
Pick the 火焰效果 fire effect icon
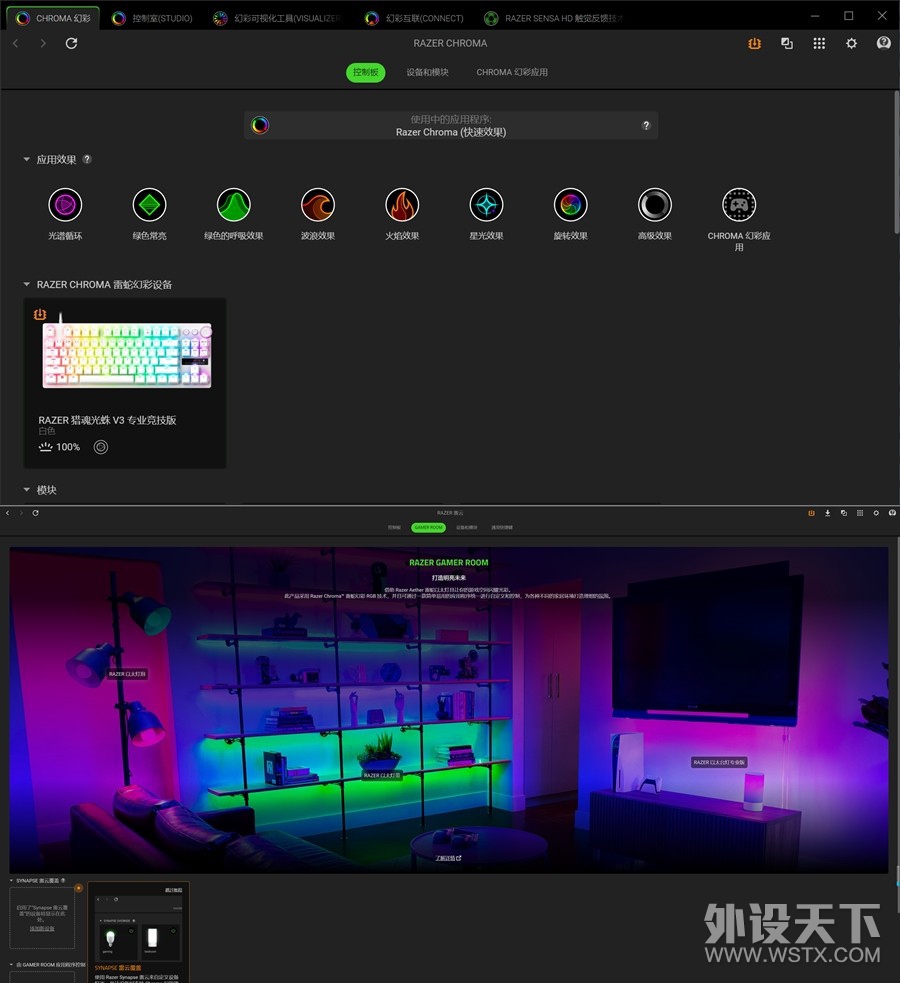pyautogui.click(x=402, y=204)
